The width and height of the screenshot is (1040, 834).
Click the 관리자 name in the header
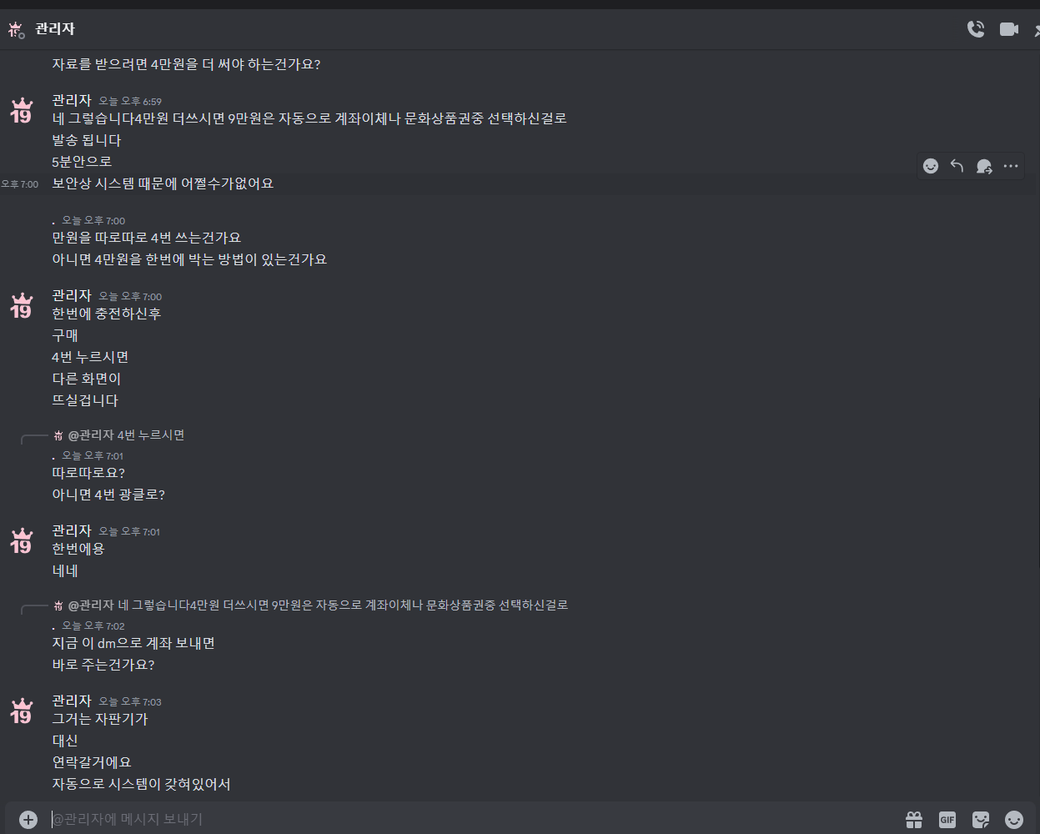point(55,29)
